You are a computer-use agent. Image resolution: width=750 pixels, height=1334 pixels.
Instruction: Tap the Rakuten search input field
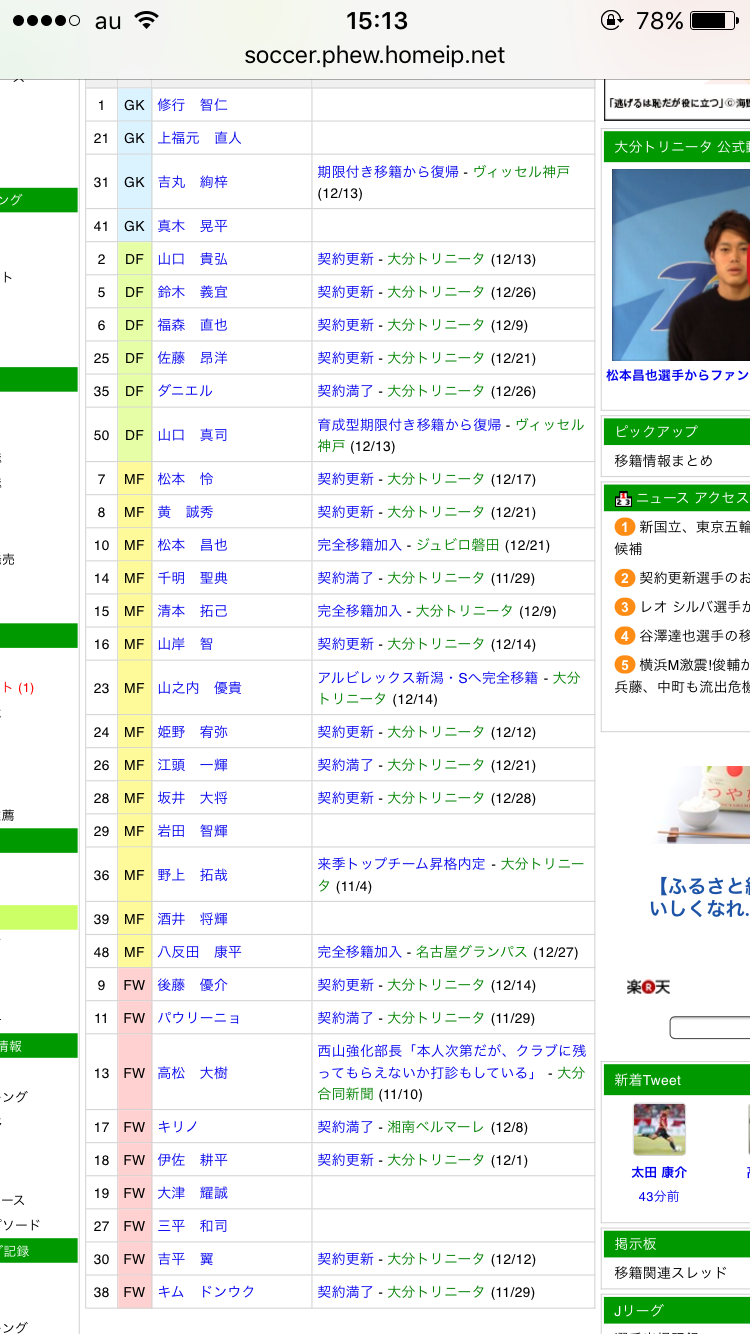tap(710, 1027)
